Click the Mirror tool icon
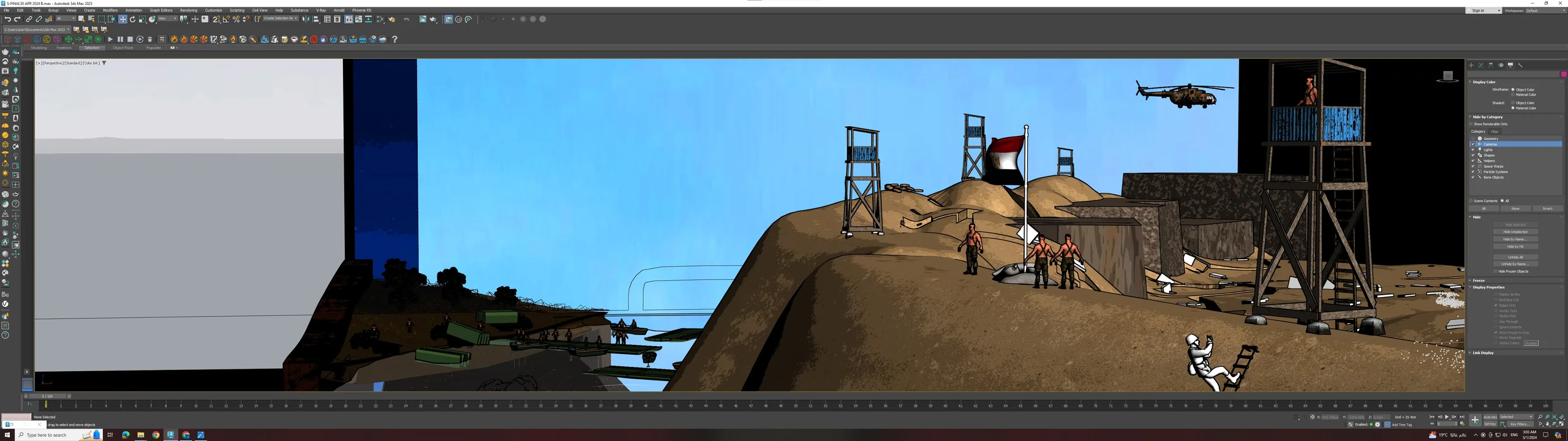 tap(306, 19)
